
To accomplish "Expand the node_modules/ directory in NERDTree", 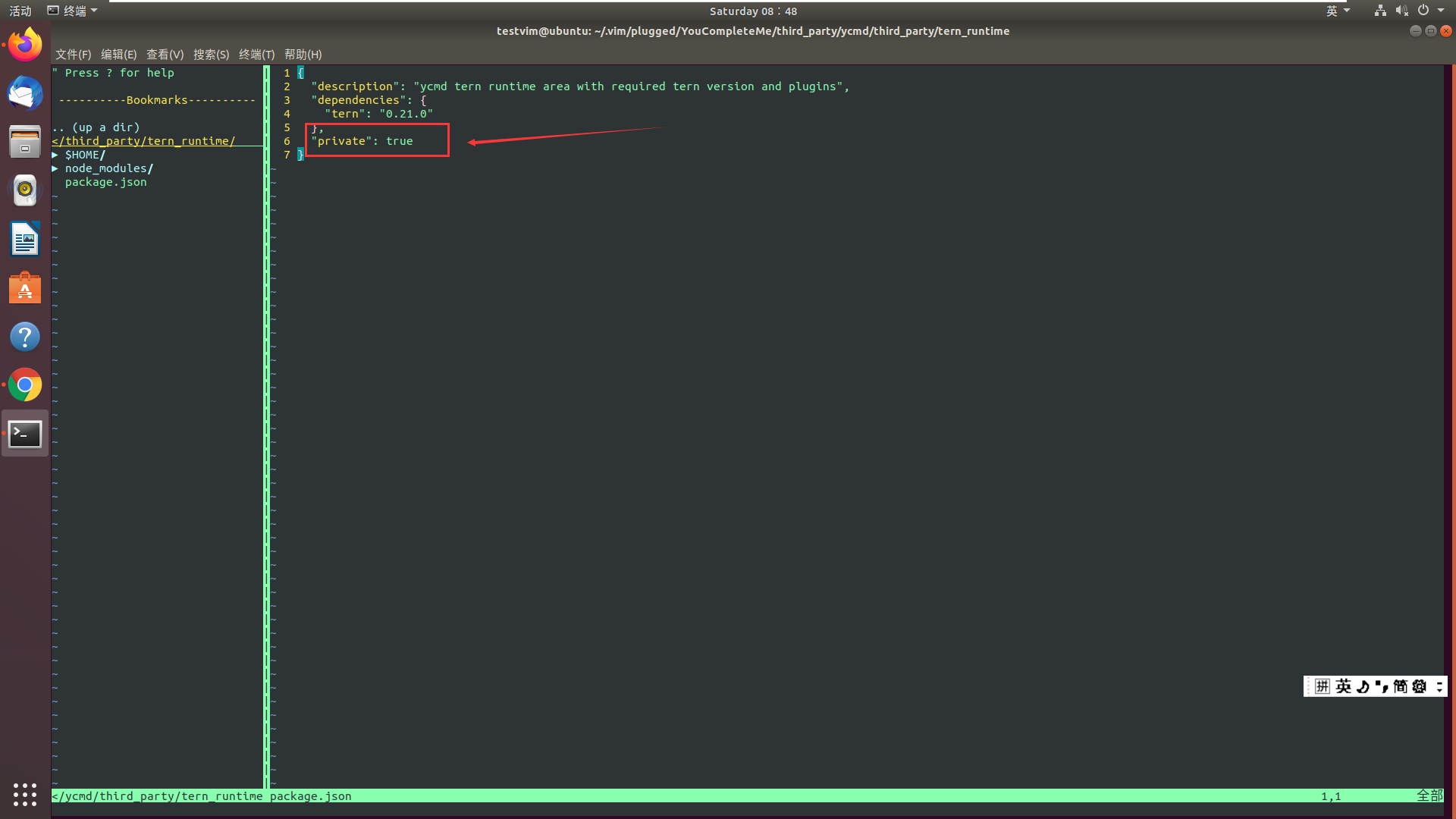I will 108,168.
